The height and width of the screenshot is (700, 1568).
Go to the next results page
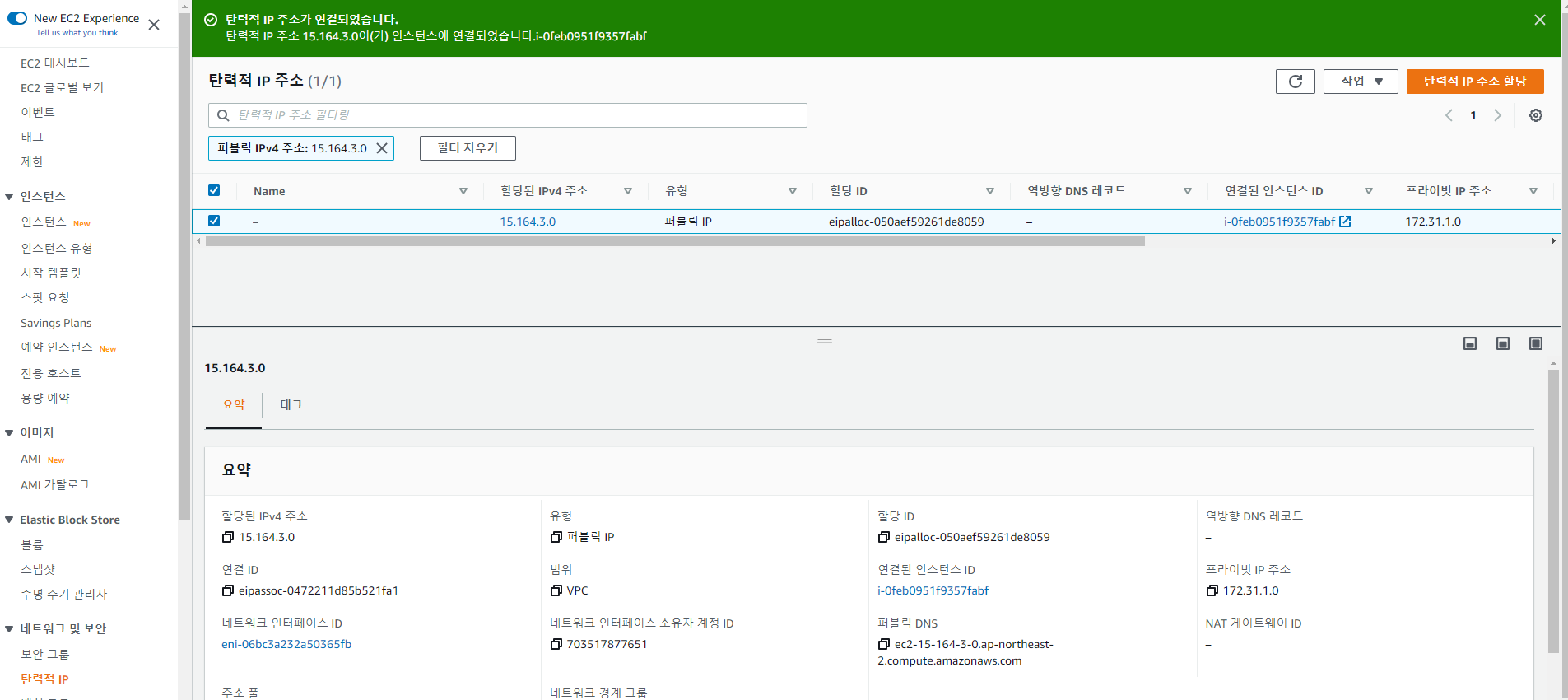1498,115
